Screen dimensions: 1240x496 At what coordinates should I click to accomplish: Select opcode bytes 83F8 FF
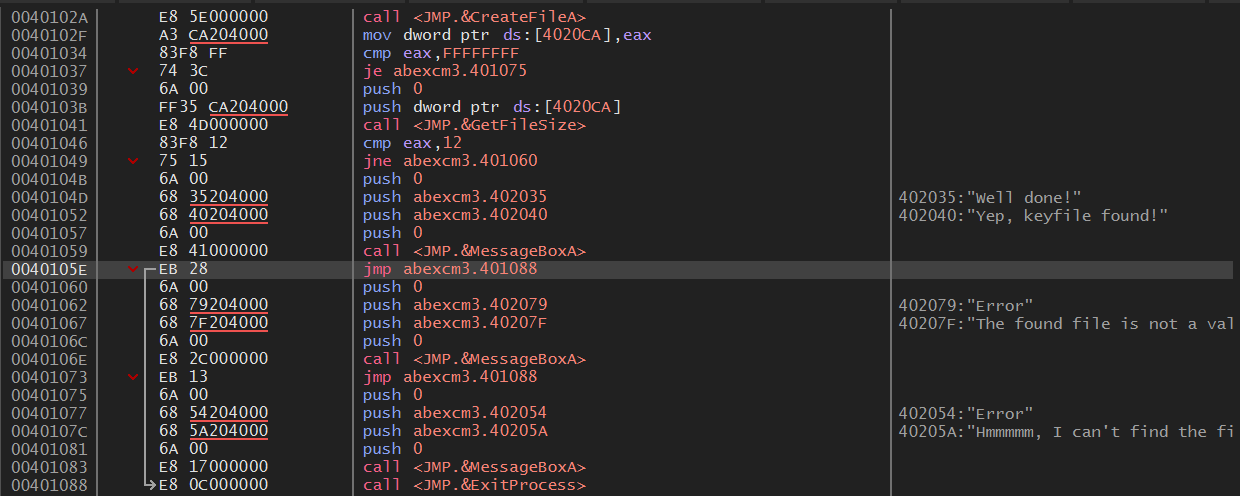tap(192, 53)
